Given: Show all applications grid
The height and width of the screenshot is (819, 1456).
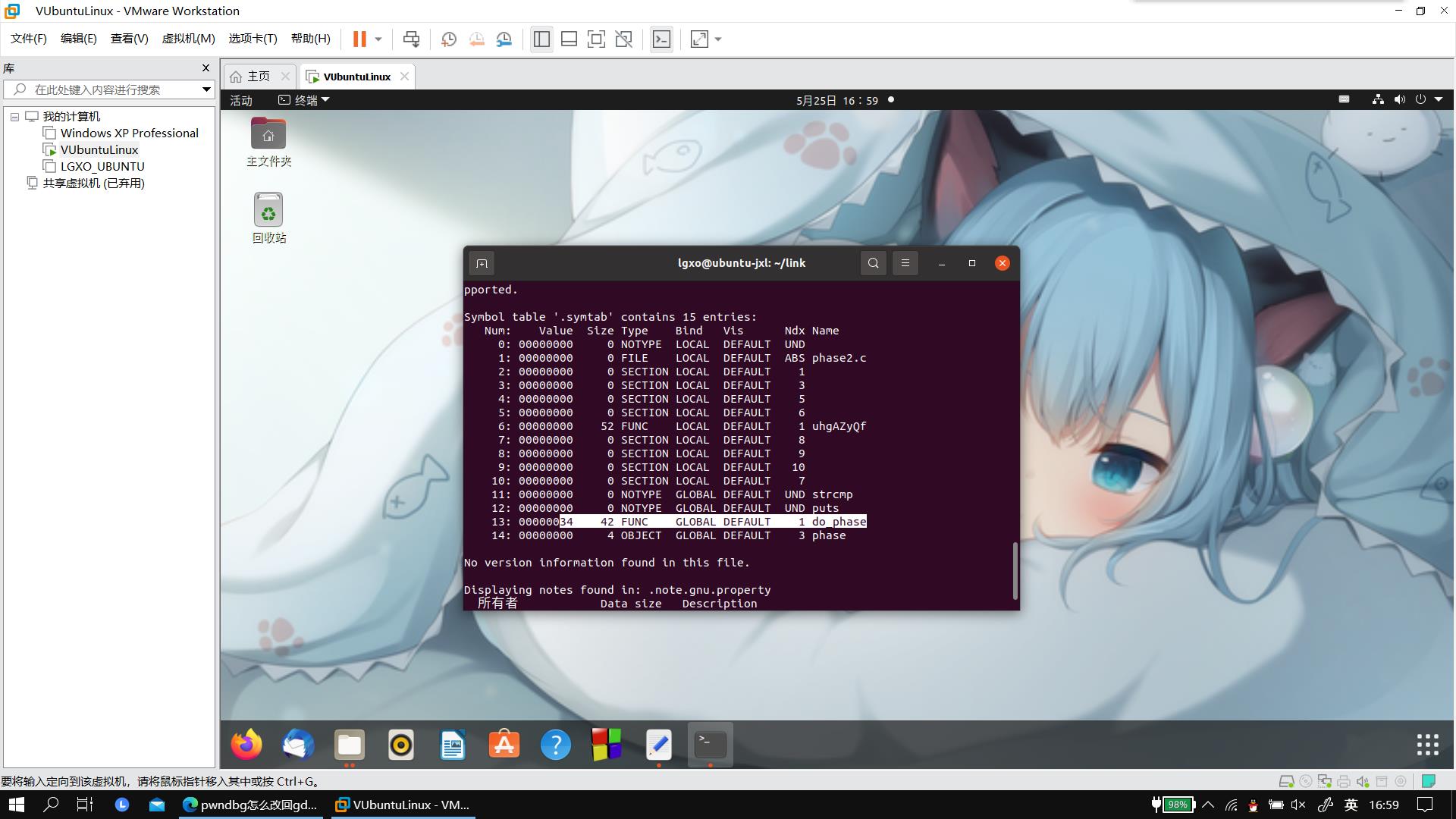Looking at the screenshot, I should [x=1428, y=745].
